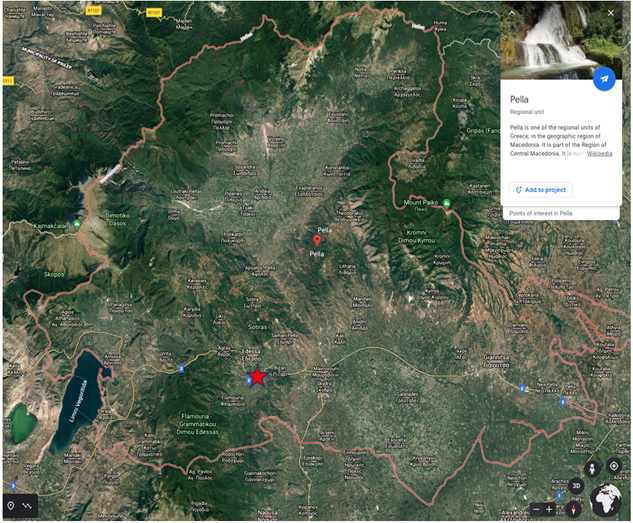
Task: Collapse the Pella info card chevron
Action: point(511,13)
